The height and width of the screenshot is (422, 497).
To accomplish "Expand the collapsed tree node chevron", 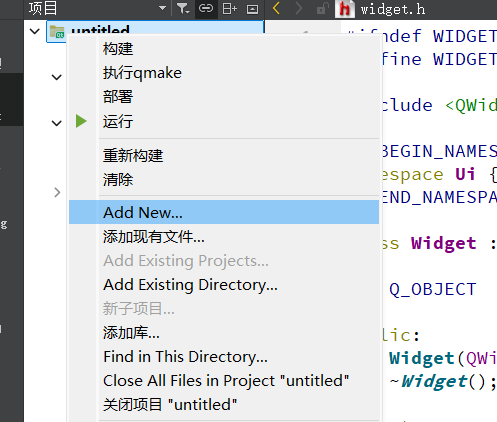I will tap(57, 192).
